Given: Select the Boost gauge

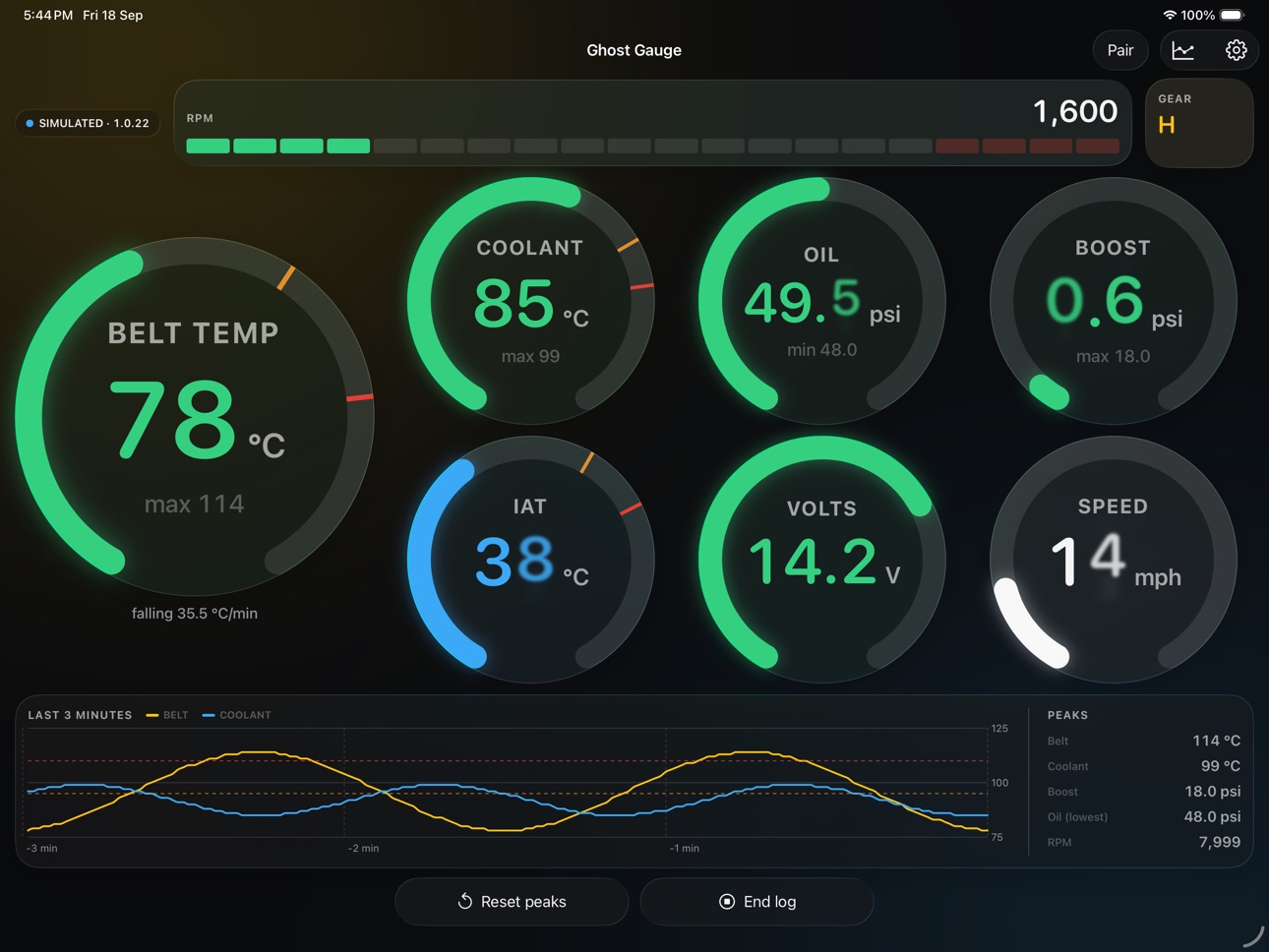Looking at the screenshot, I should coord(1113,301).
